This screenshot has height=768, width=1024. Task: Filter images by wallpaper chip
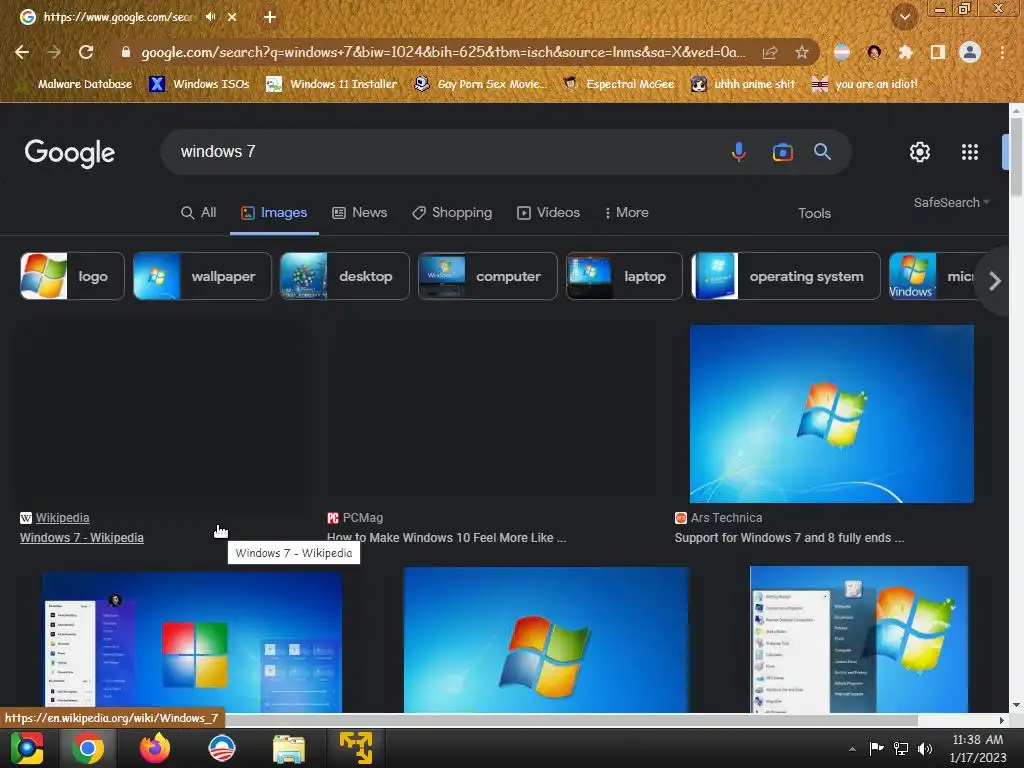tap(202, 276)
